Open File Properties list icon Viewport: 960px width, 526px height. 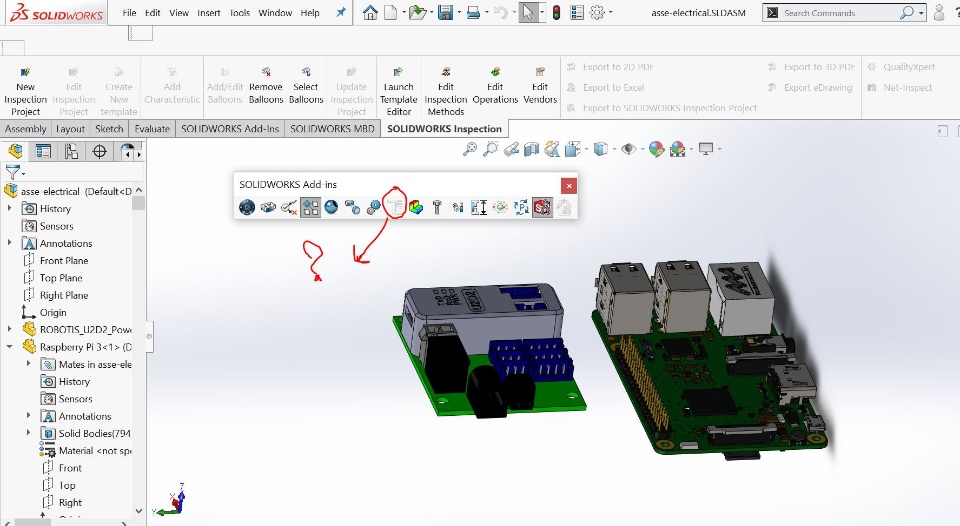click(576, 12)
